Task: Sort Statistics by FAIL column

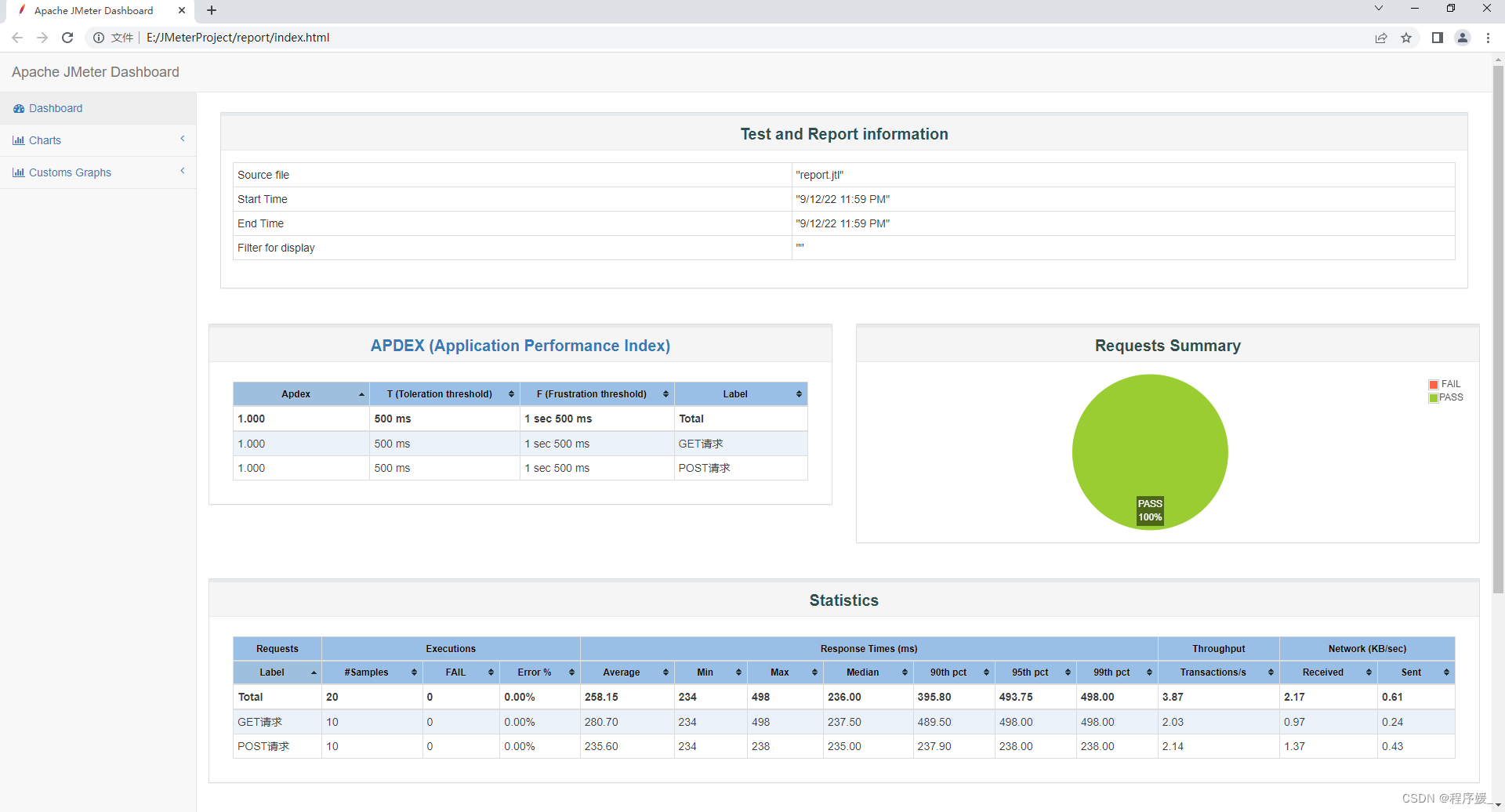Action: (x=461, y=672)
